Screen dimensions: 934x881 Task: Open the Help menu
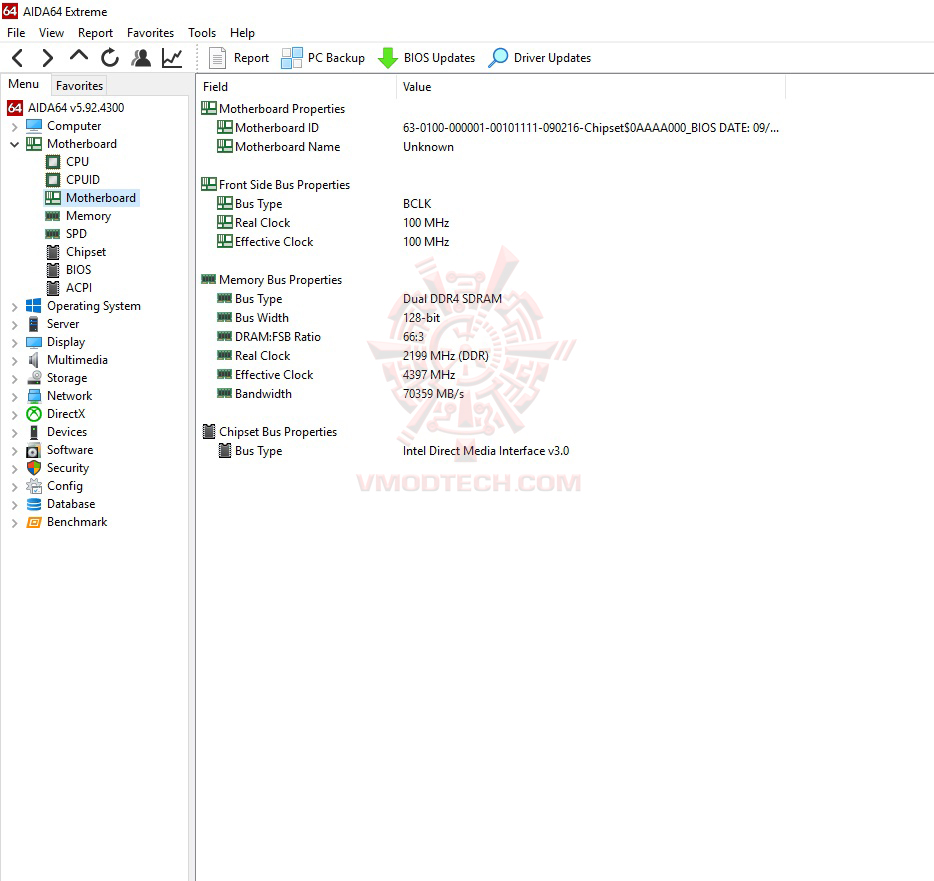pos(242,33)
